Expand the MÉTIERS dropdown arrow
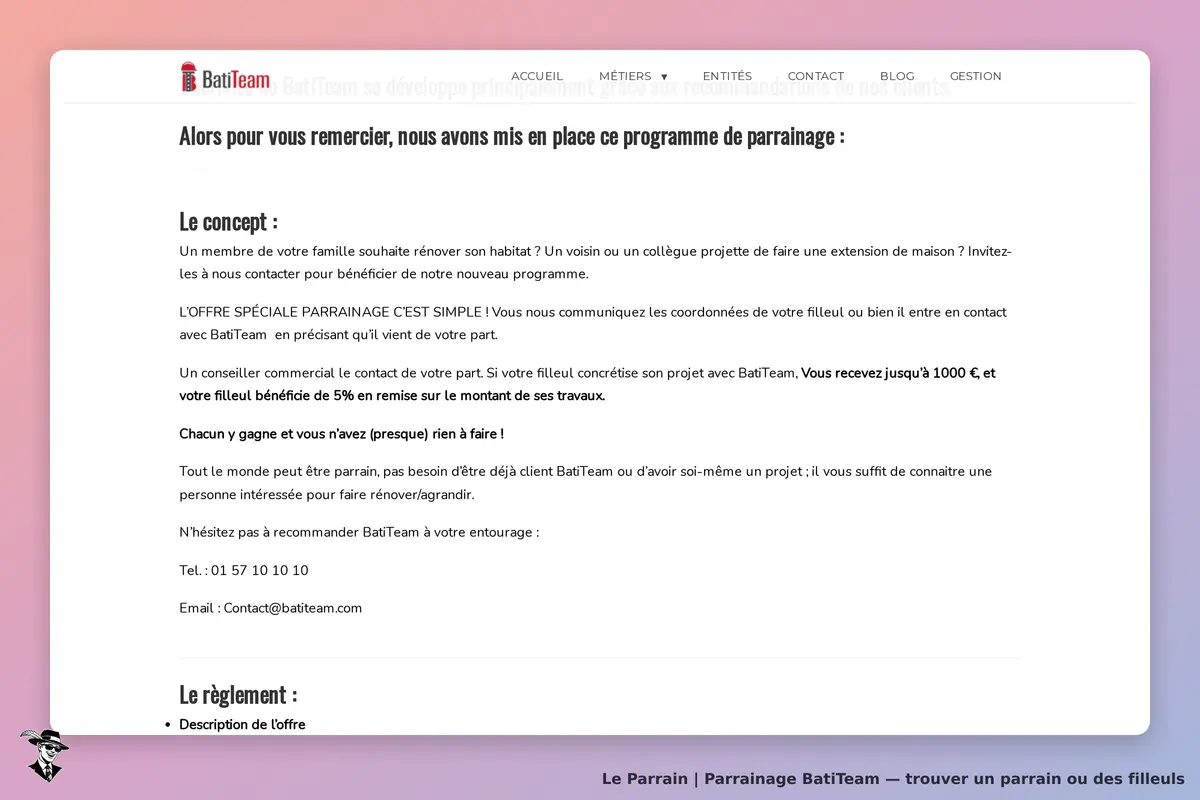Image resolution: width=1200 pixels, height=800 pixels. (664, 77)
